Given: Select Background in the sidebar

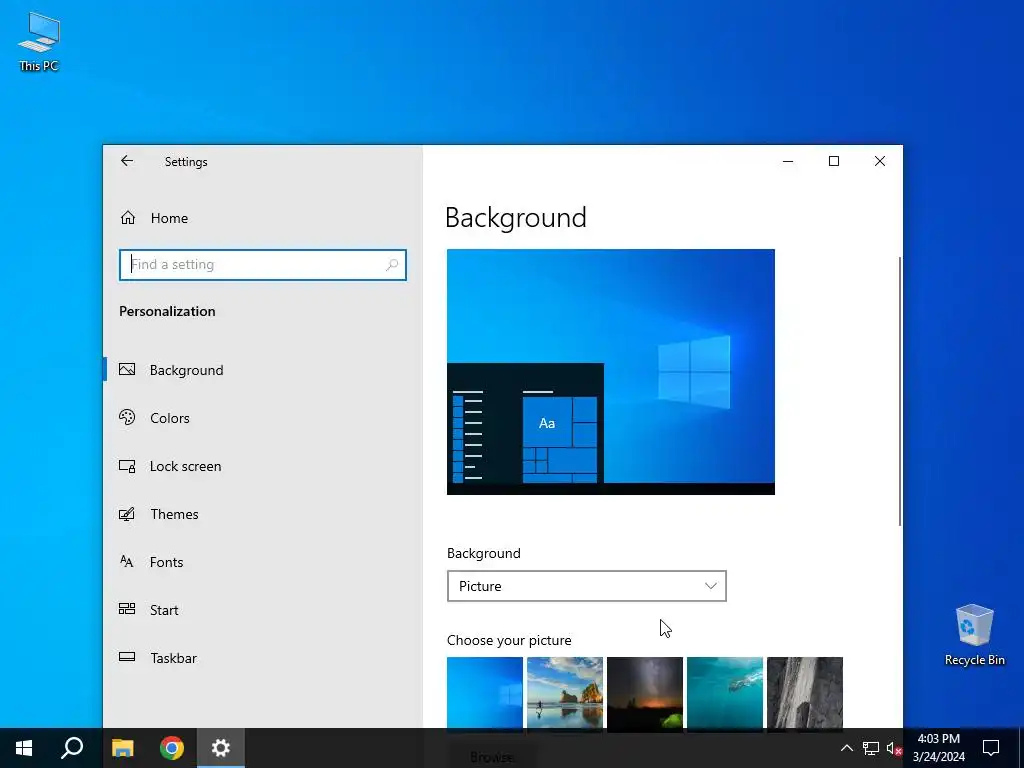Looking at the screenshot, I should 263,370.
